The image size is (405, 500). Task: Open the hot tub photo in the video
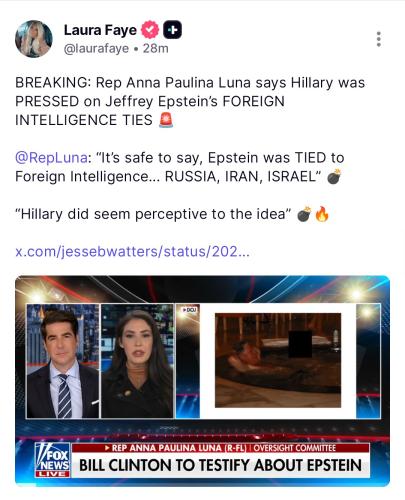point(278,360)
